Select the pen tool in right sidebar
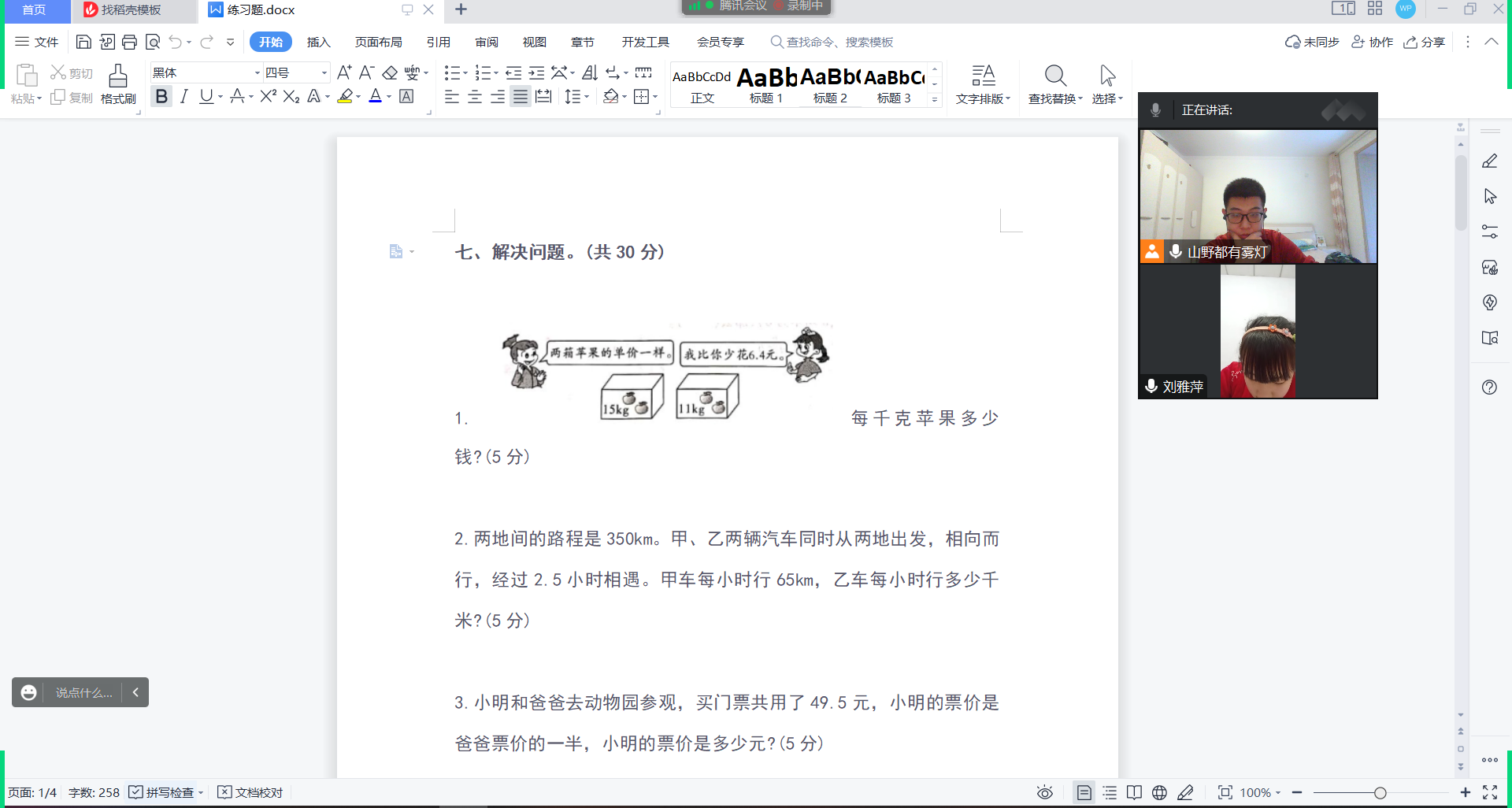 [1489, 161]
